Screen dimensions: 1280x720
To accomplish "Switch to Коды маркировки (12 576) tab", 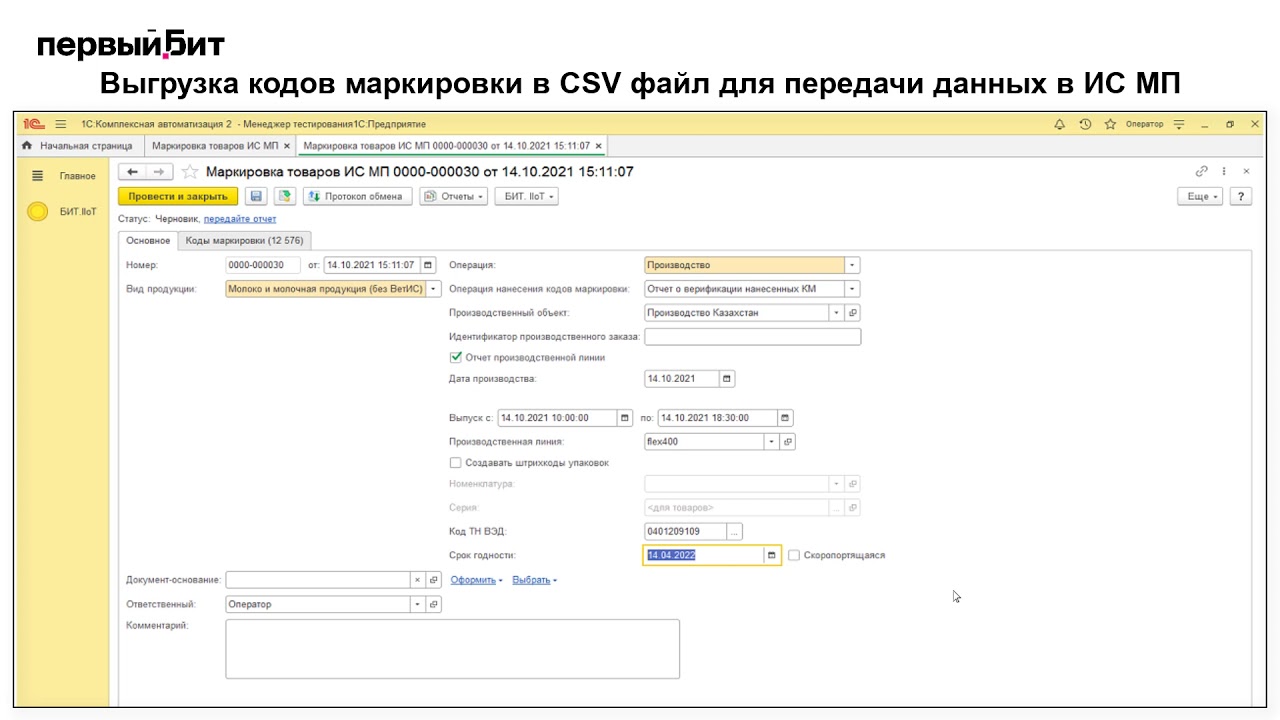I will tap(245, 240).
